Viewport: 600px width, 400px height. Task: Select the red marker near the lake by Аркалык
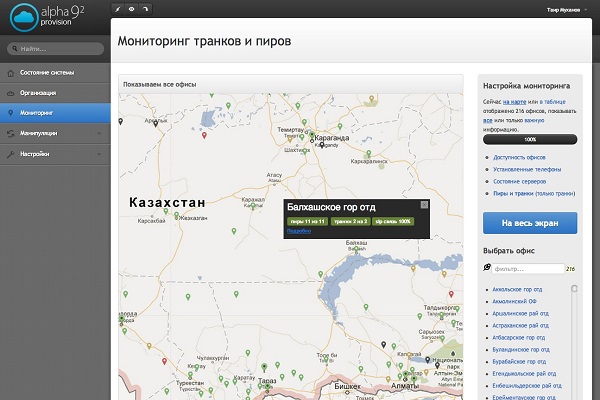click(204, 135)
